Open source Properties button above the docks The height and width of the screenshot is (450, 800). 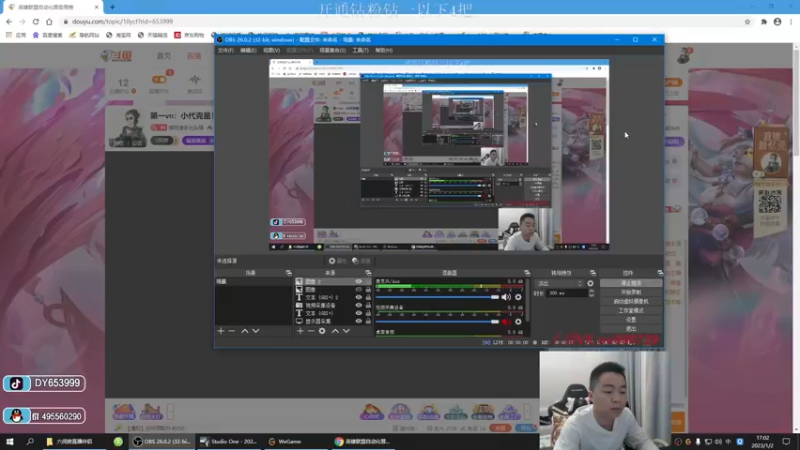(x=337, y=261)
